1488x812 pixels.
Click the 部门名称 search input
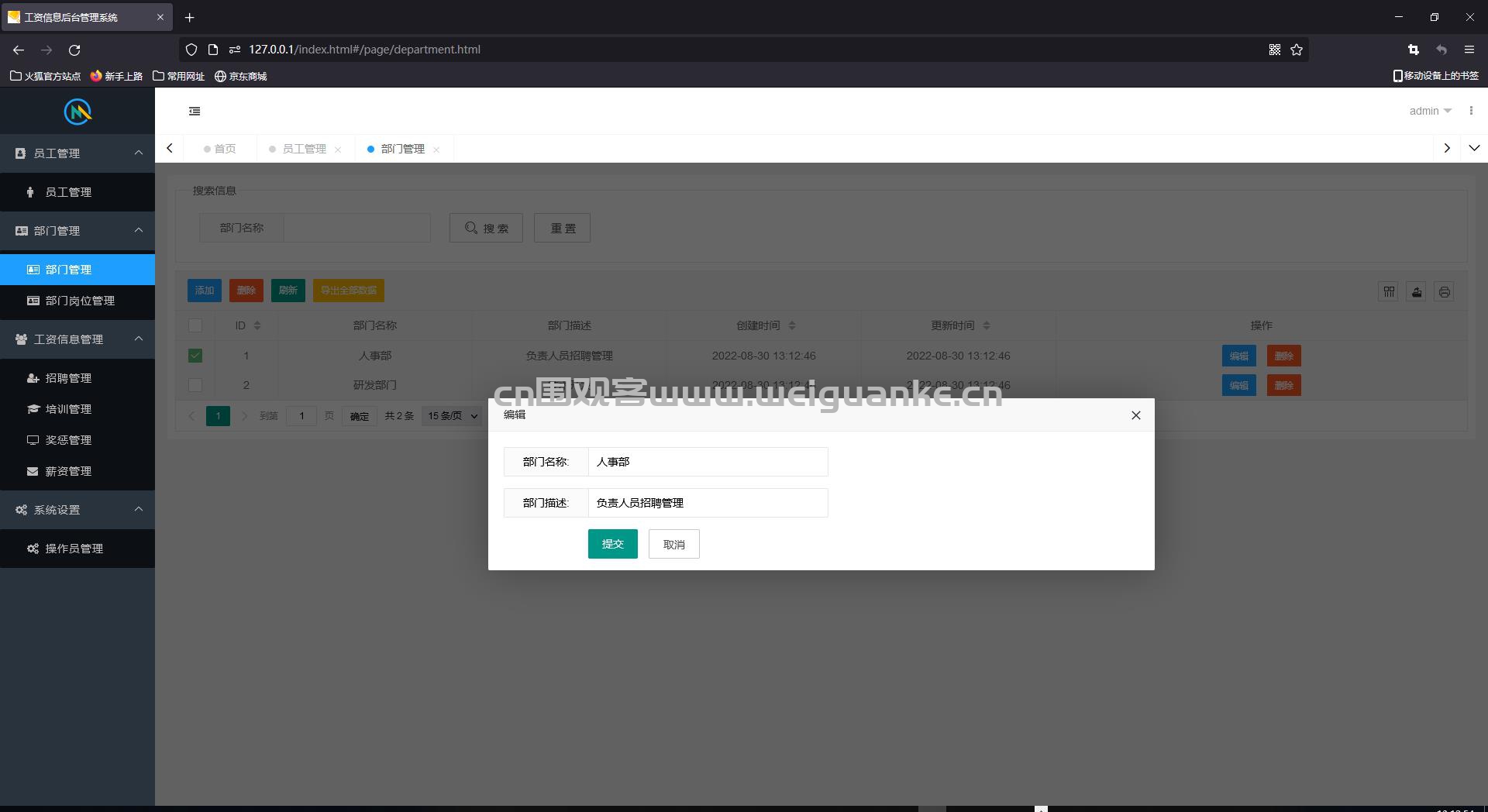pyautogui.click(x=356, y=228)
